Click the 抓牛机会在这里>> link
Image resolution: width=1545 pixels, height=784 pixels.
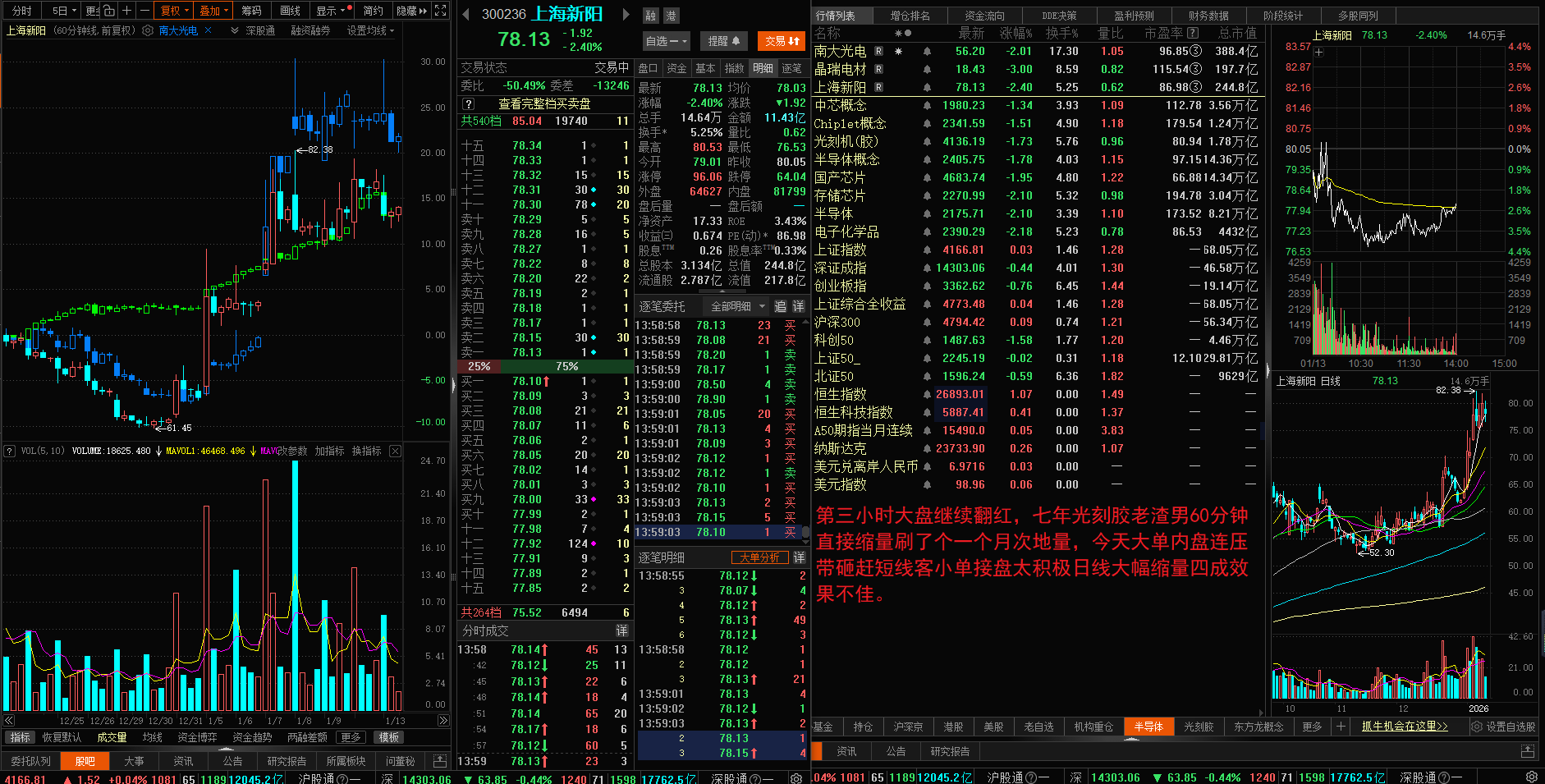[1405, 727]
